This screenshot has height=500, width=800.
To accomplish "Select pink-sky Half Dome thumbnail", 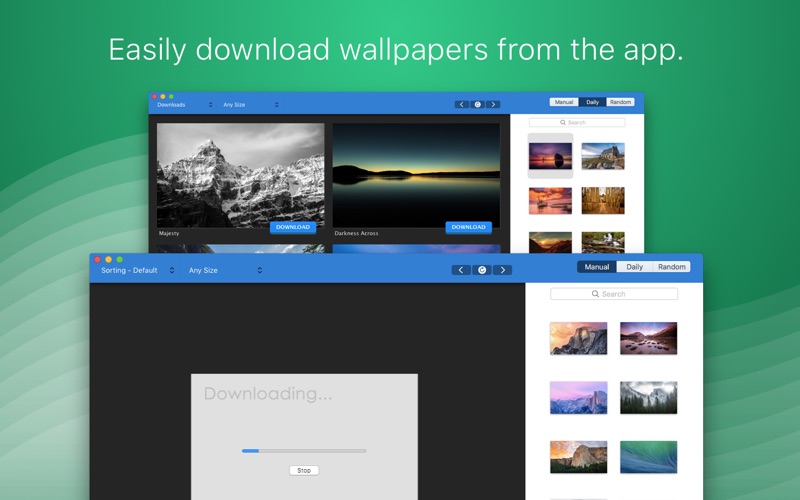I will click(x=579, y=398).
